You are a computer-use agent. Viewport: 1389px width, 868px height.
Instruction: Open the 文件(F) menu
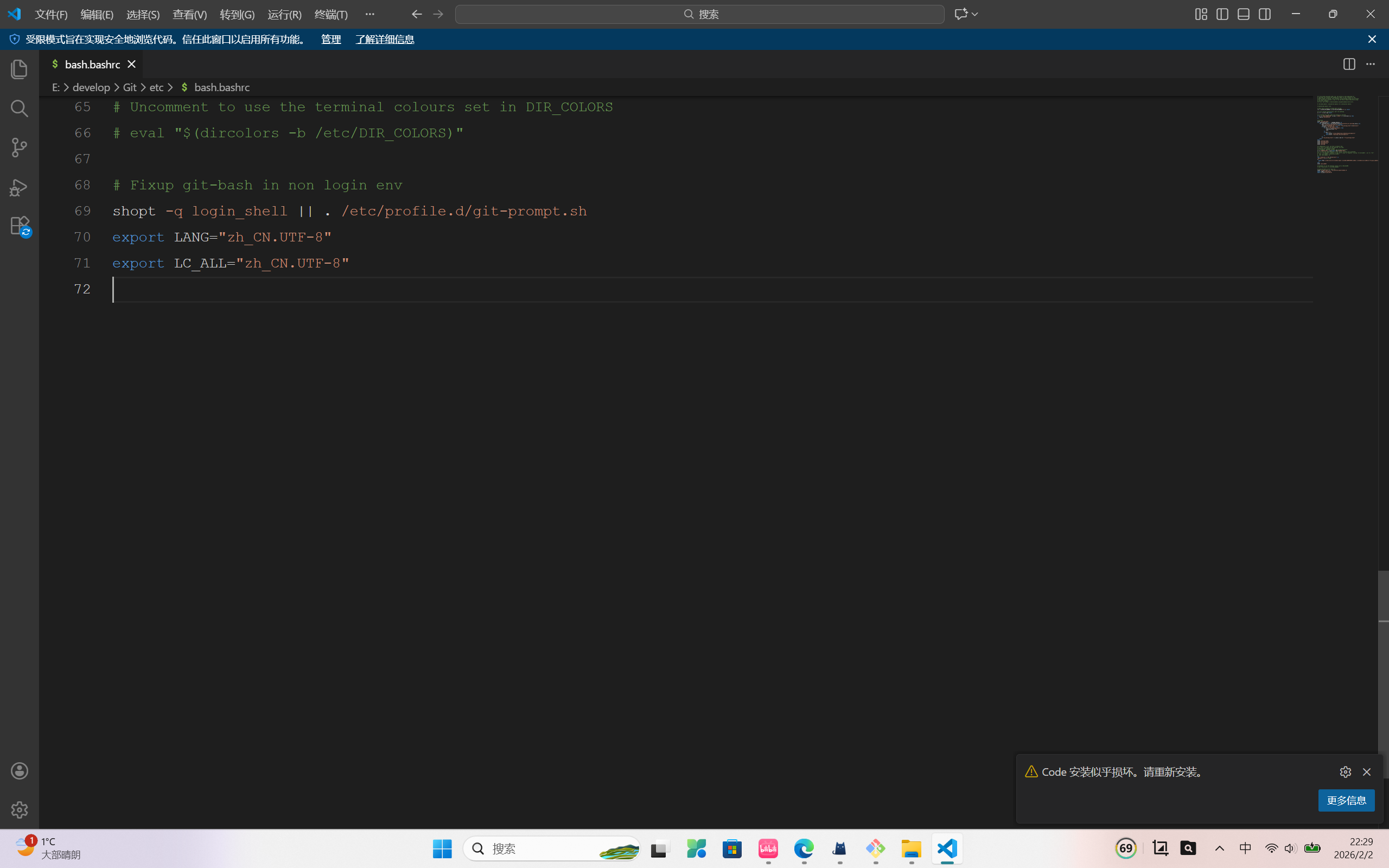(51, 14)
